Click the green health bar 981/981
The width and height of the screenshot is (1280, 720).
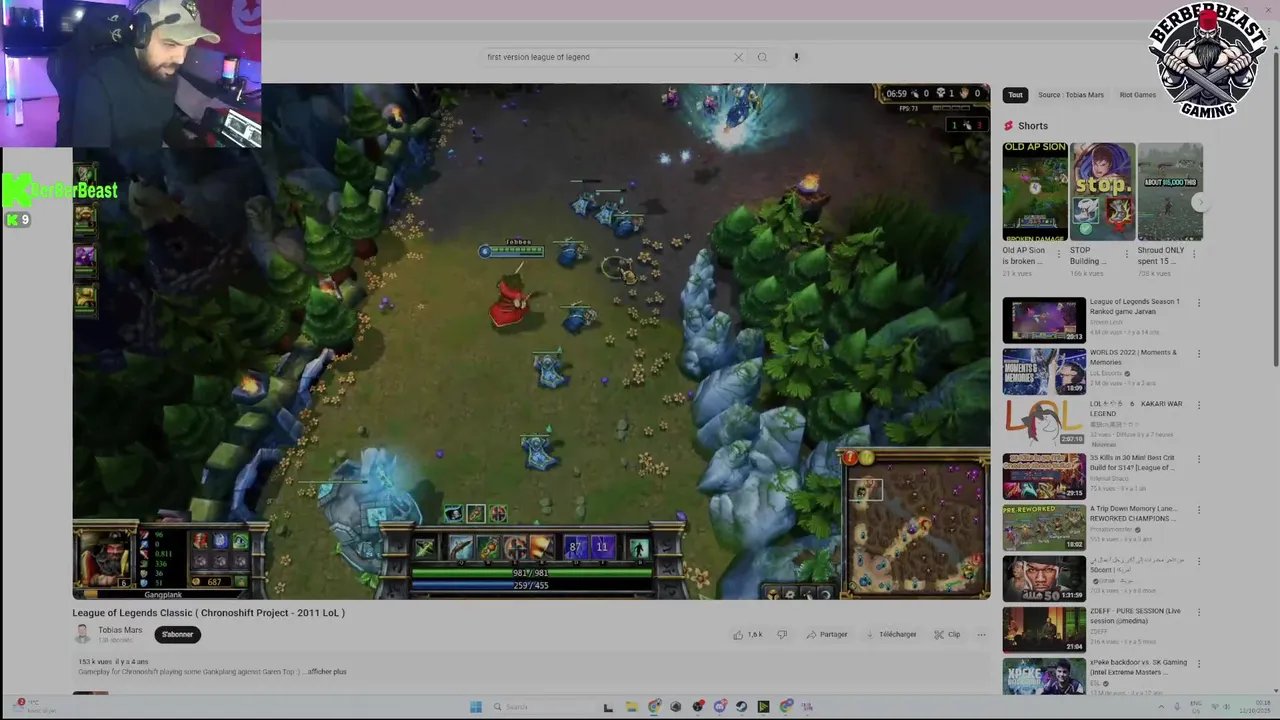(531, 573)
